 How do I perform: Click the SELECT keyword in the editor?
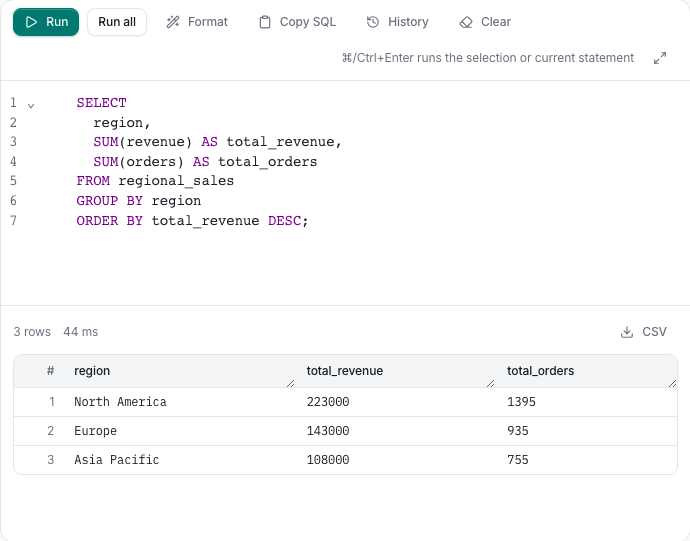(x=102, y=103)
